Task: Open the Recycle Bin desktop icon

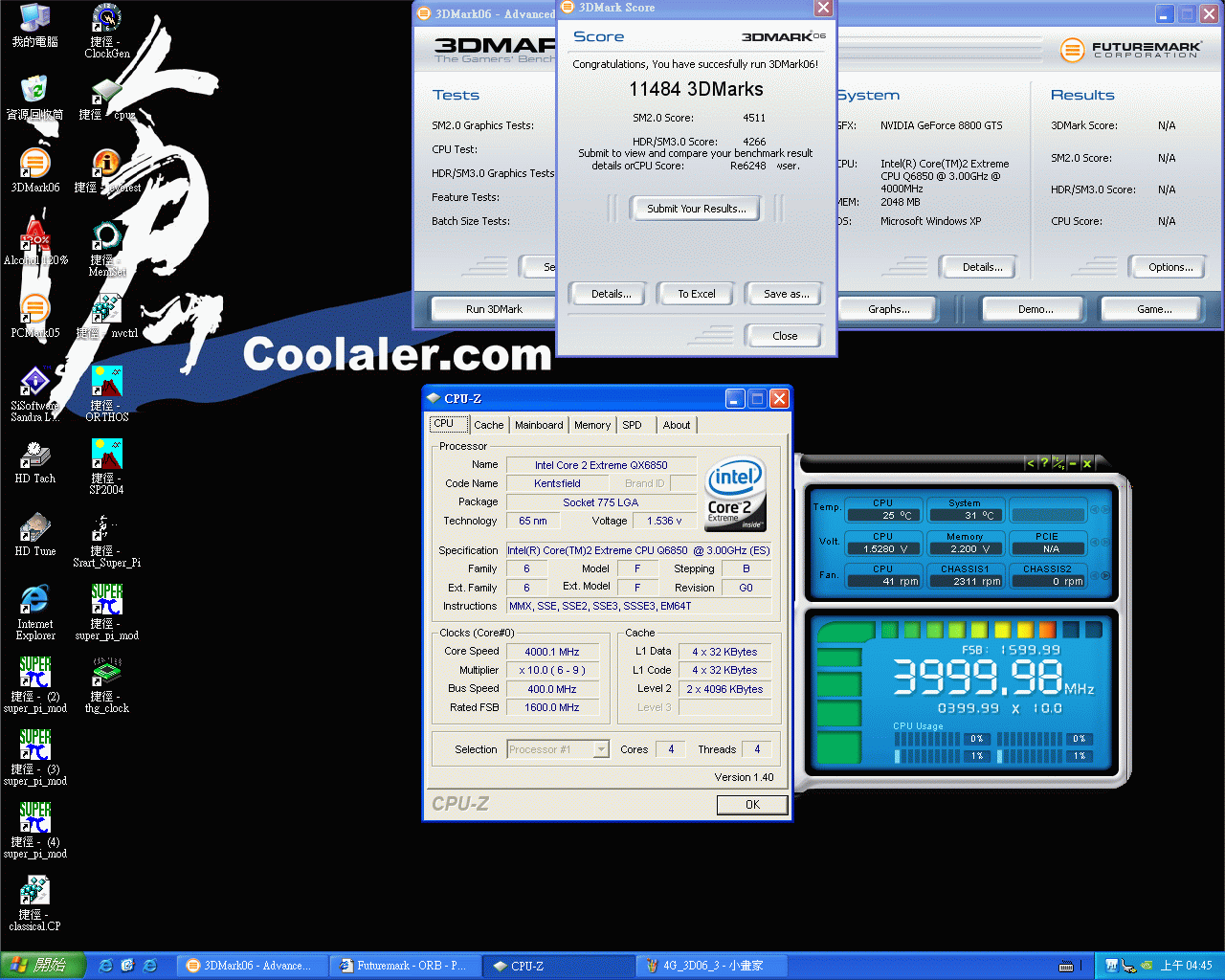Action: pos(34,98)
